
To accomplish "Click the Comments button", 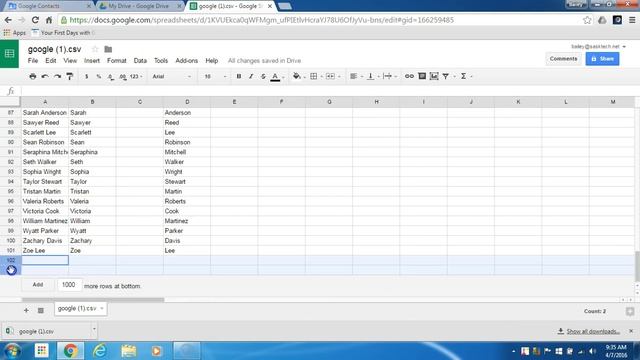I will [563, 59].
